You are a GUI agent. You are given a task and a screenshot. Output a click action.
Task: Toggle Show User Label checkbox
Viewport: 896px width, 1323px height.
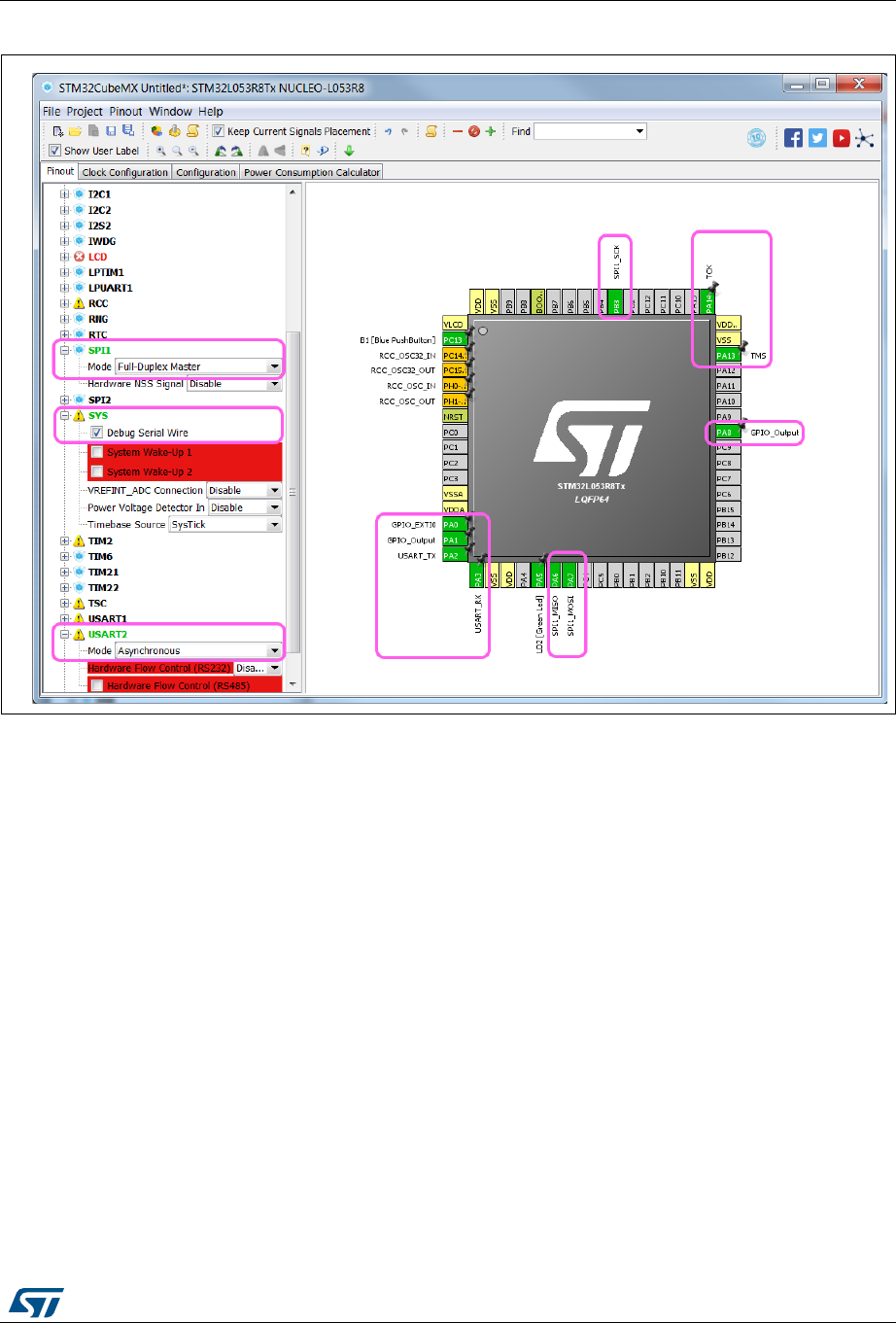pyautogui.click(x=54, y=151)
